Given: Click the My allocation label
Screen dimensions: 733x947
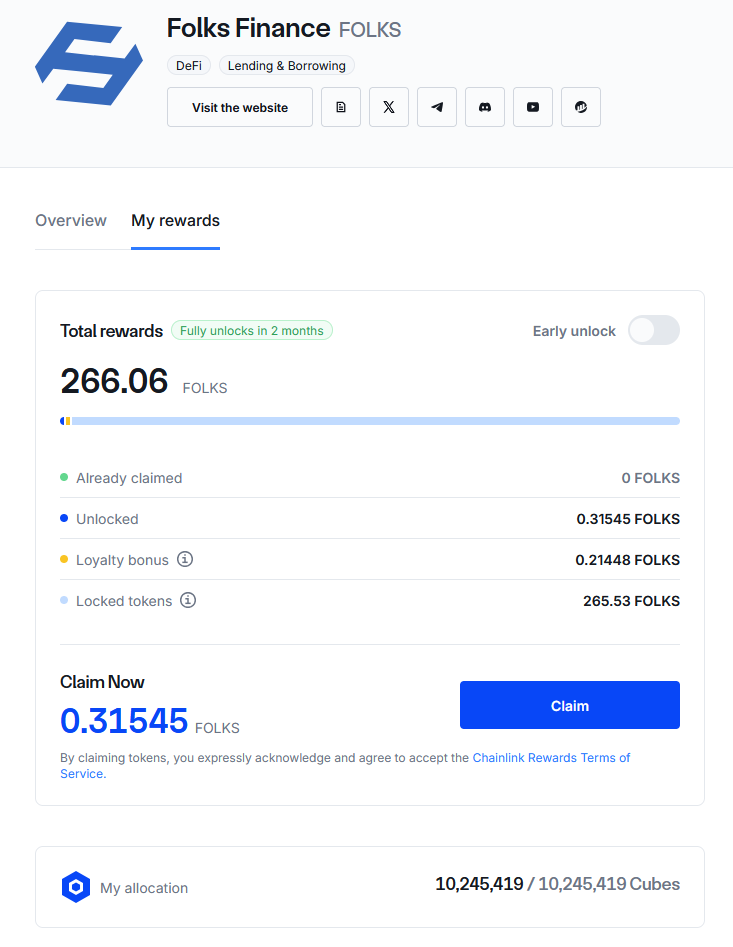Looking at the screenshot, I should [x=144, y=888].
